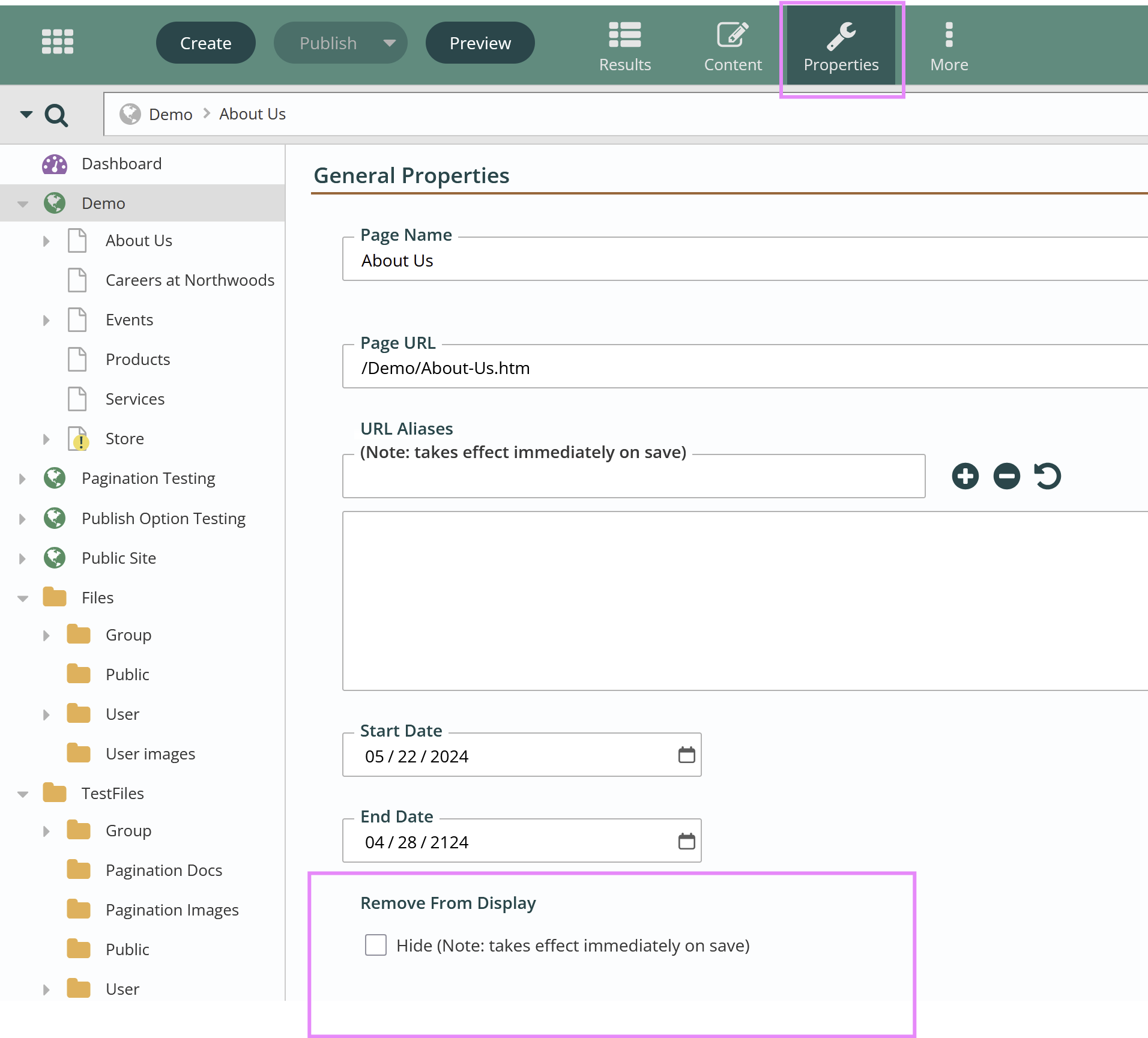
Task: Click the Pagination Images folder icon
Action: coord(79,910)
